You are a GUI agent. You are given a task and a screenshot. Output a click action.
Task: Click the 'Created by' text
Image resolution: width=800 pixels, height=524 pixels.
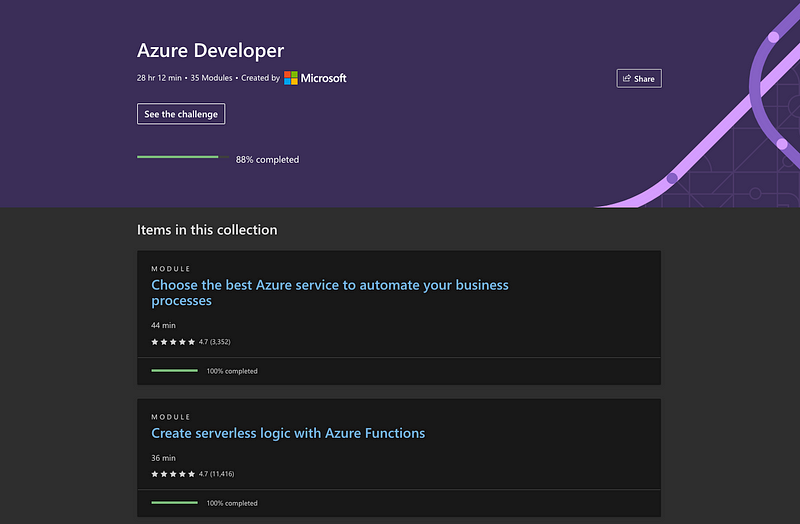[261, 78]
